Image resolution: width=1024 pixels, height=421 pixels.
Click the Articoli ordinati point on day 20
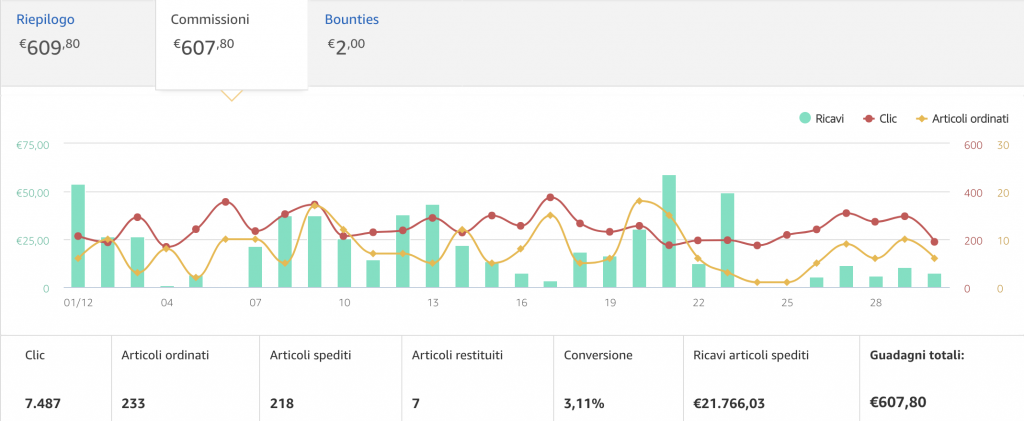pyautogui.click(x=639, y=201)
